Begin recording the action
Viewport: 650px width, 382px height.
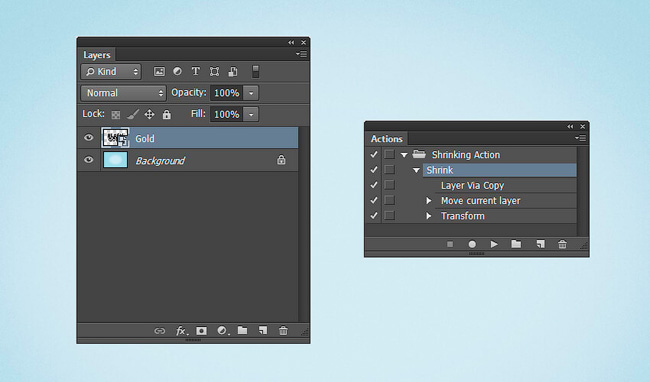click(x=472, y=244)
